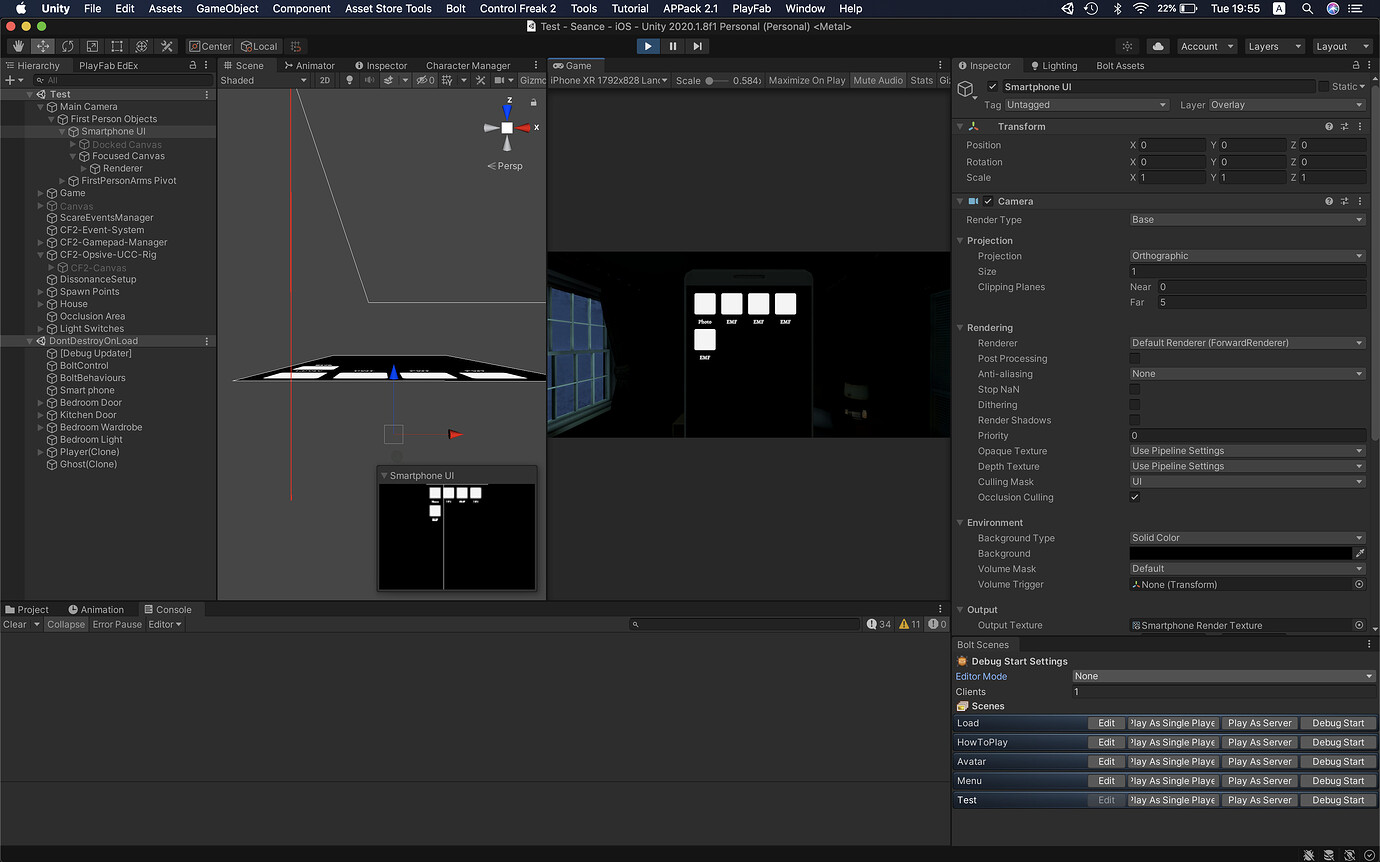Uncheck the Smartphone UI active checkbox

tap(993, 86)
